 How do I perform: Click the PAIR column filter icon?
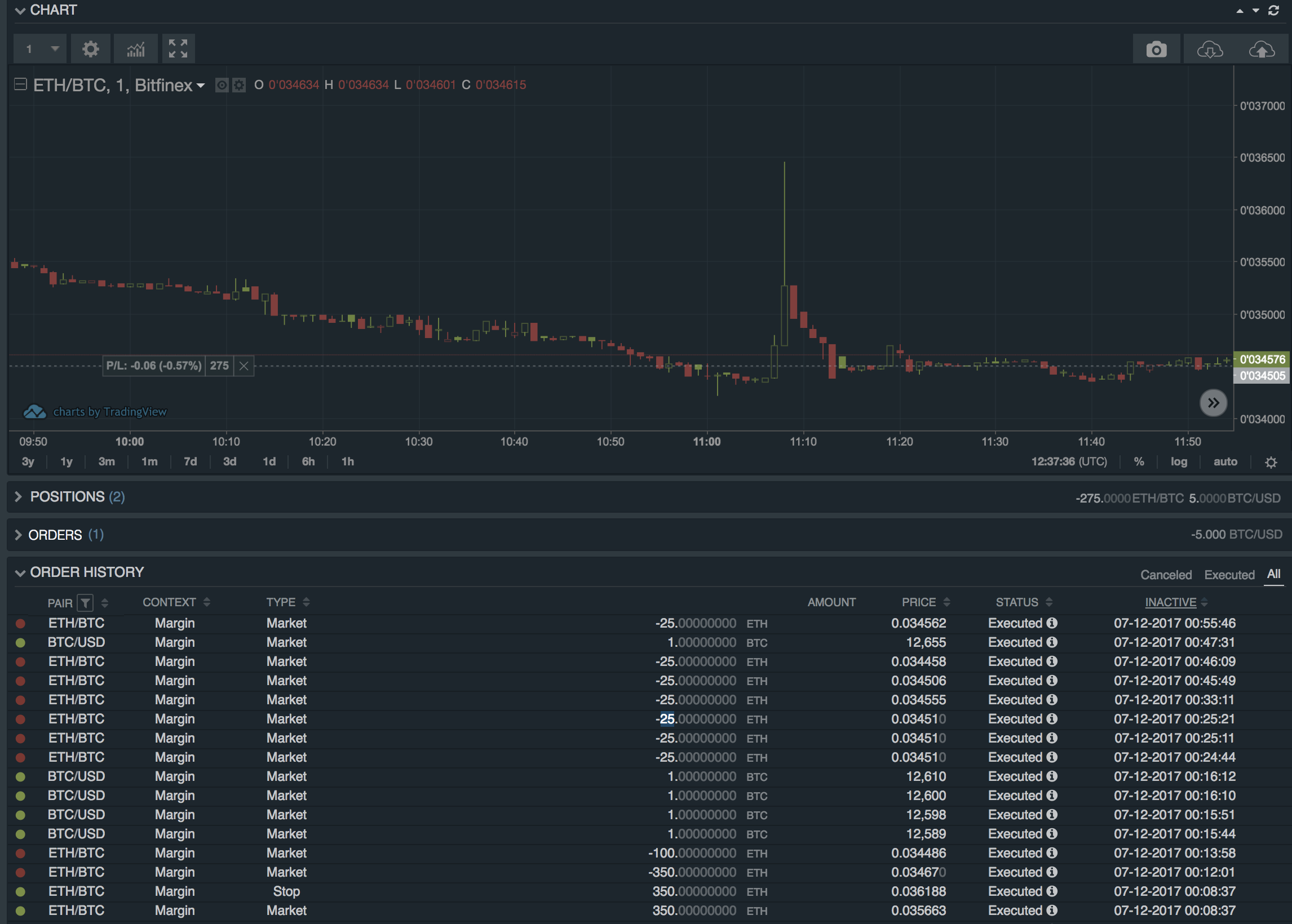tap(85, 602)
